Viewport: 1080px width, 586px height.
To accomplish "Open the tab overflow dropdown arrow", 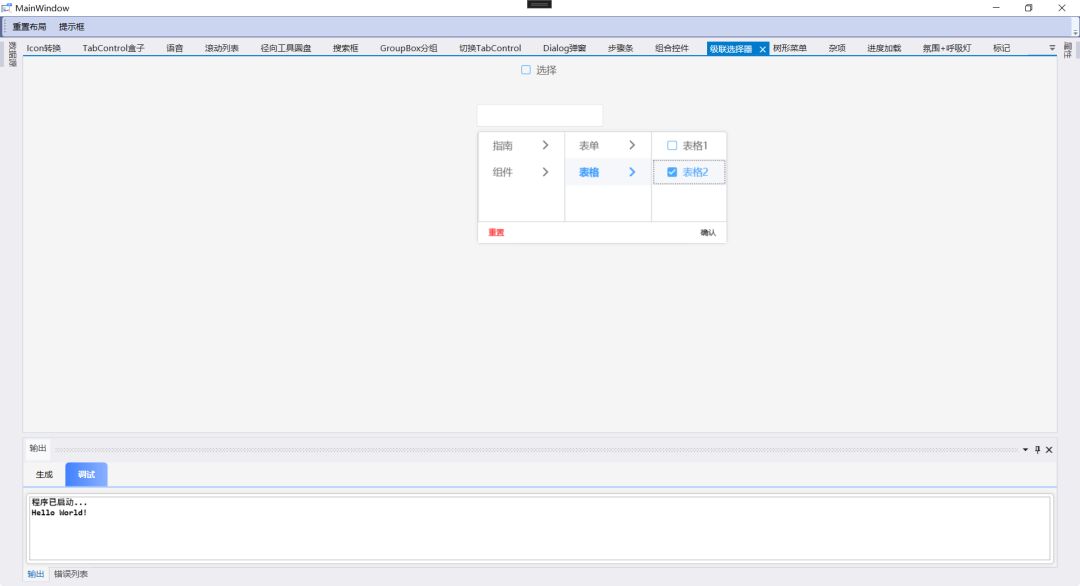I will (1052, 48).
